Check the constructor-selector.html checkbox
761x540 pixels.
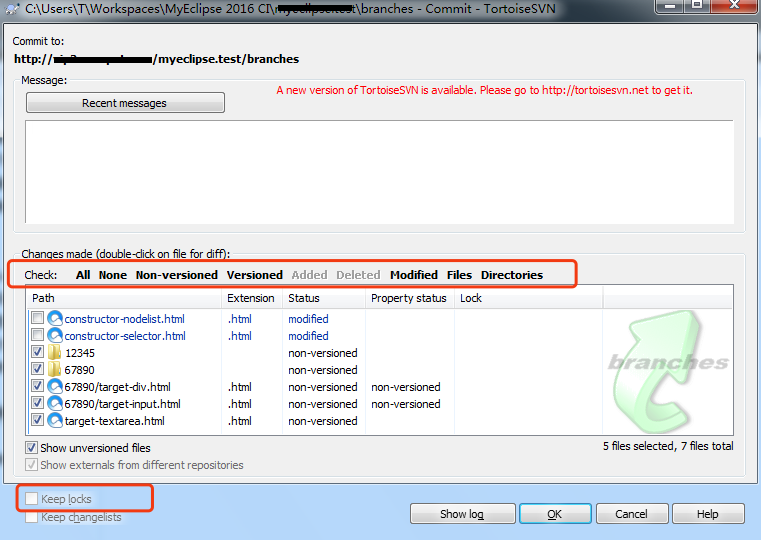[x=37, y=335]
